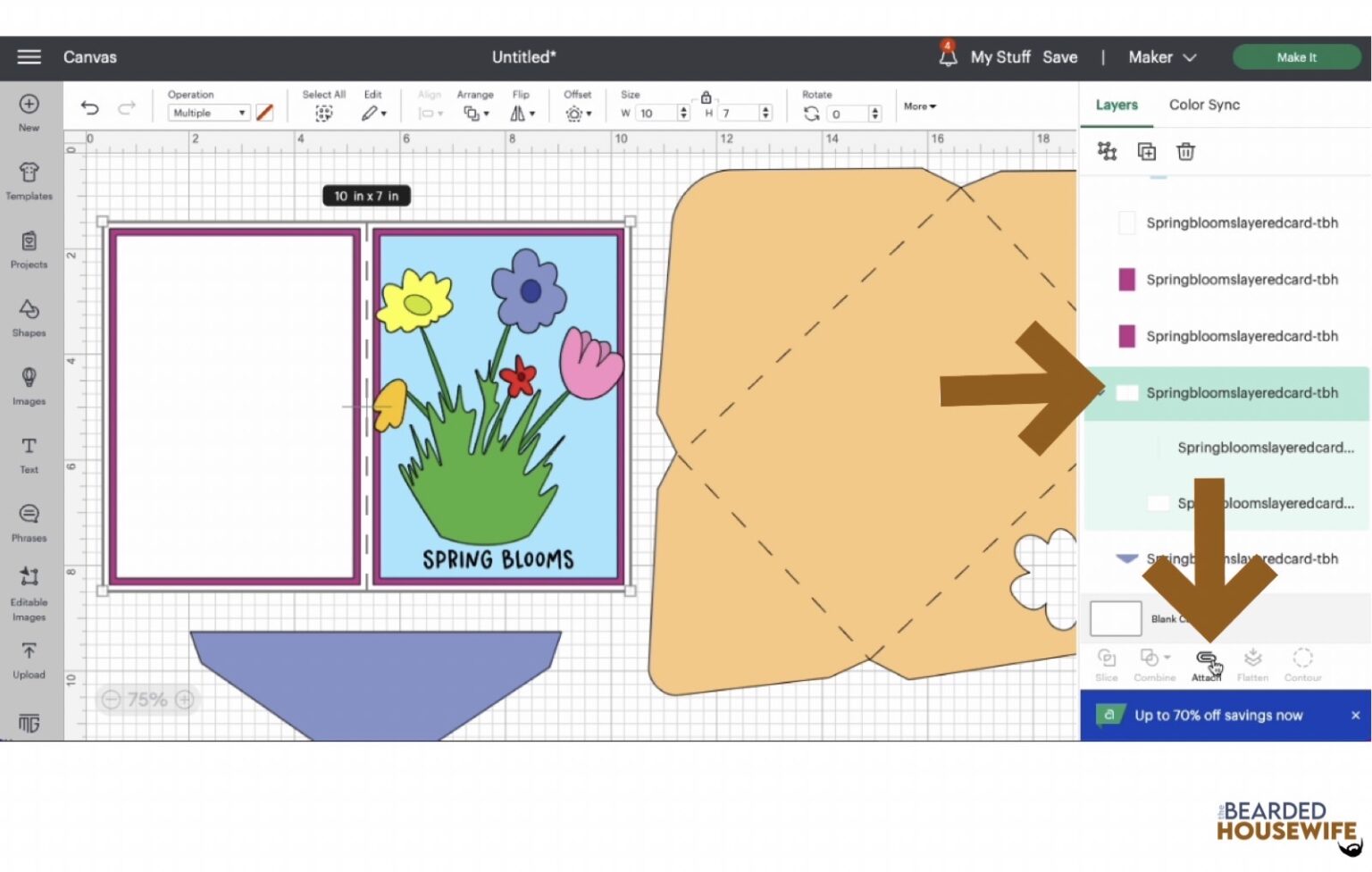Delete selected layers with the trash icon
1372x872 pixels.
click(1185, 152)
